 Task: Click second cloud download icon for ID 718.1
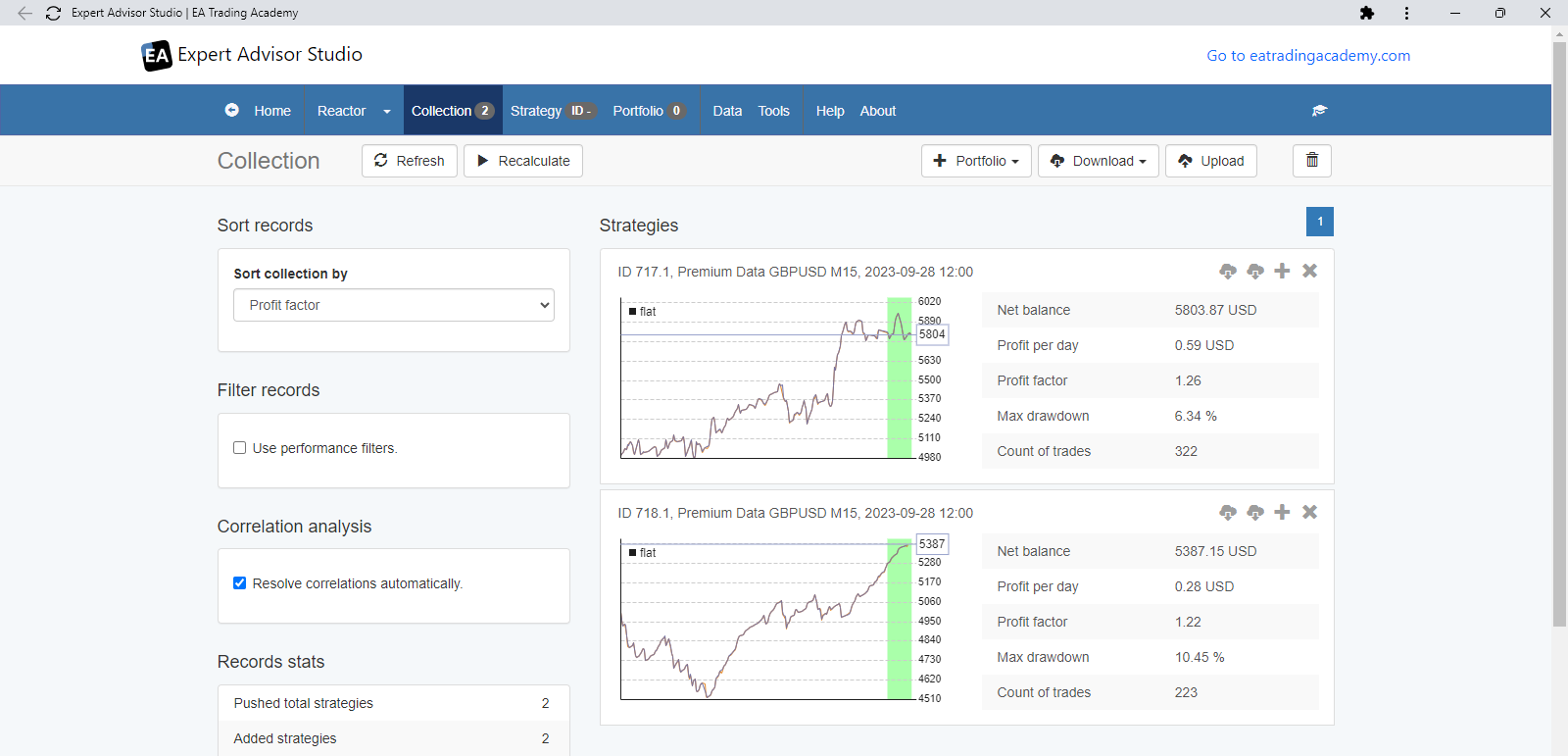pyautogui.click(x=1255, y=512)
